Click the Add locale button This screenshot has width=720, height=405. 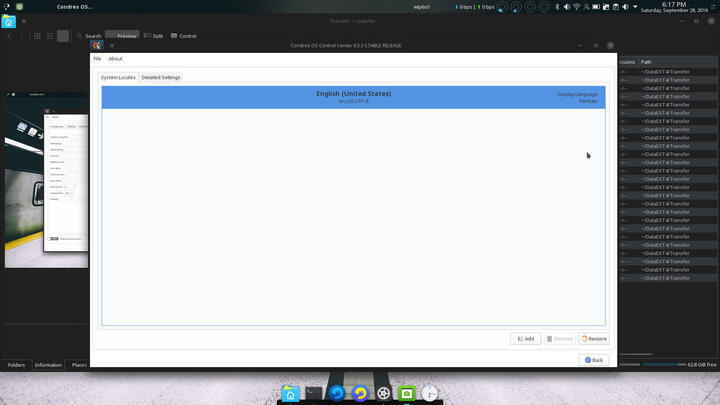(x=525, y=338)
